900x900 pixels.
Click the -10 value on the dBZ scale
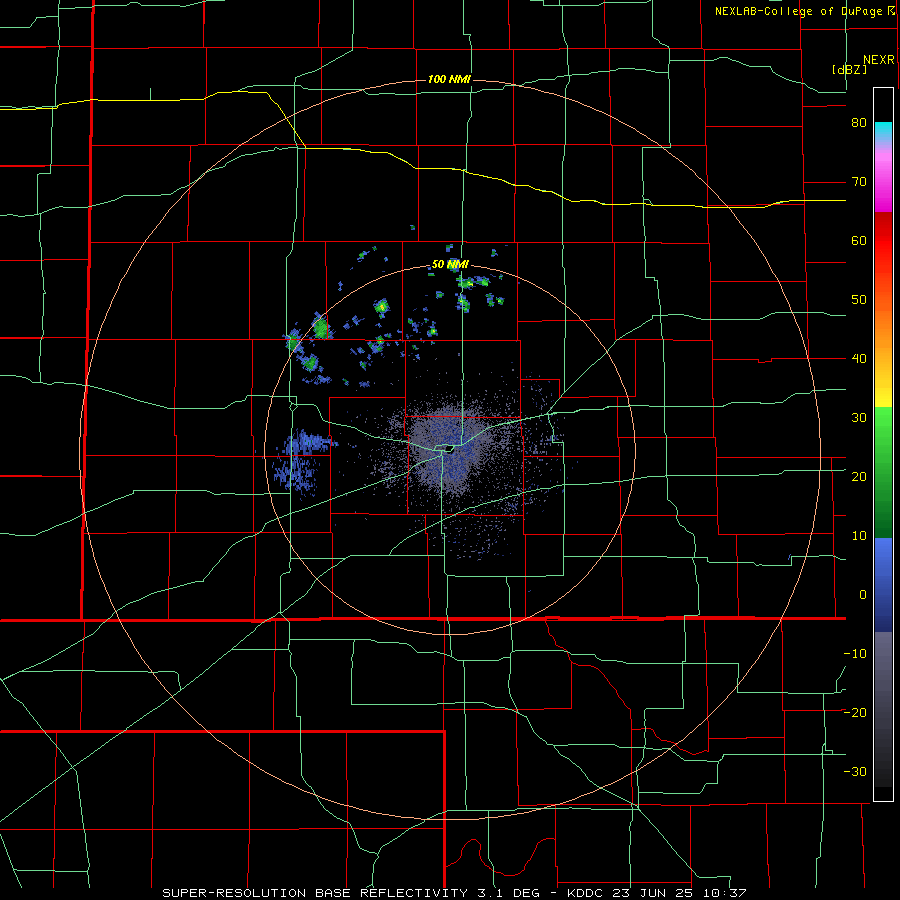coord(855,654)
